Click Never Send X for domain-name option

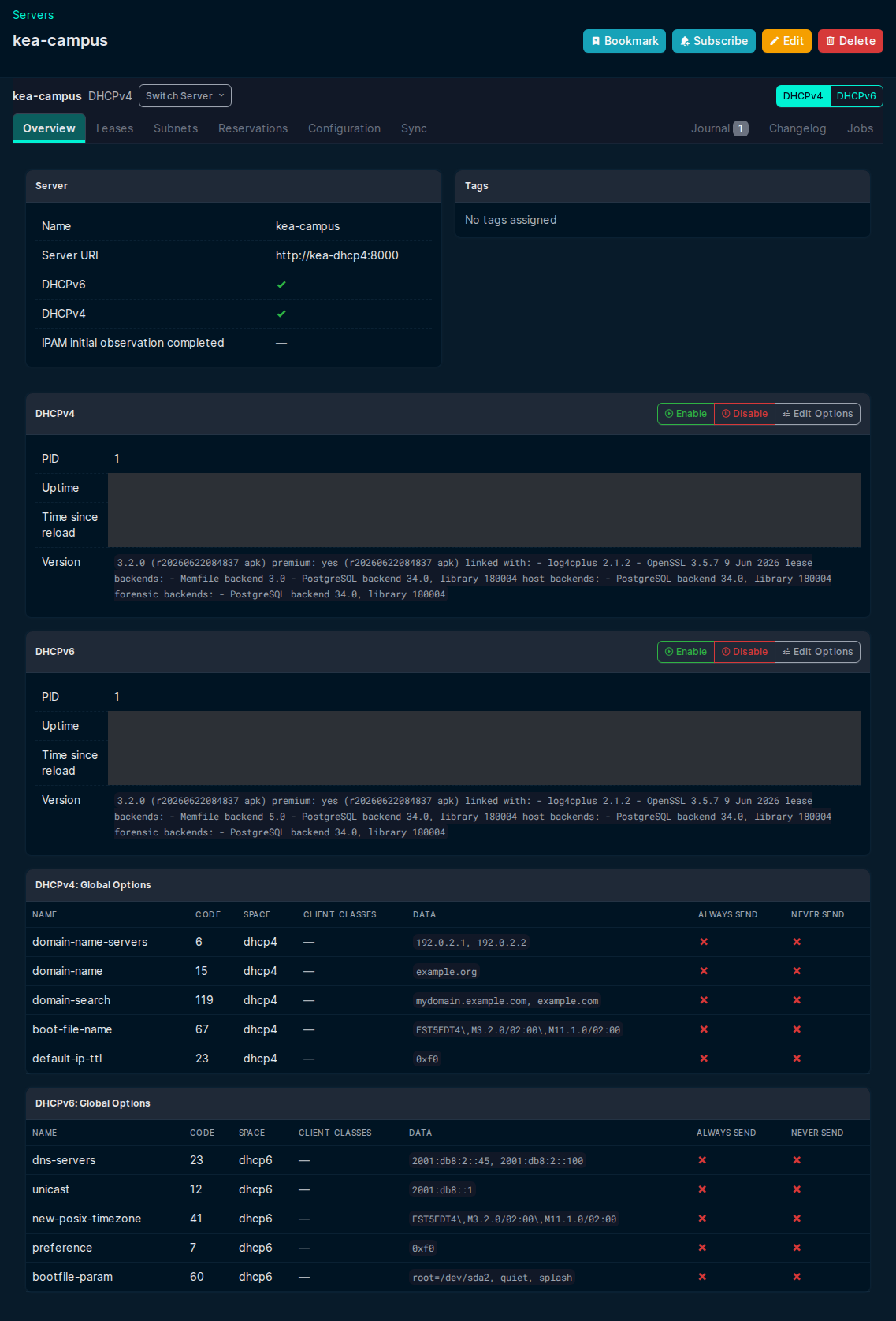coord(797,971)
